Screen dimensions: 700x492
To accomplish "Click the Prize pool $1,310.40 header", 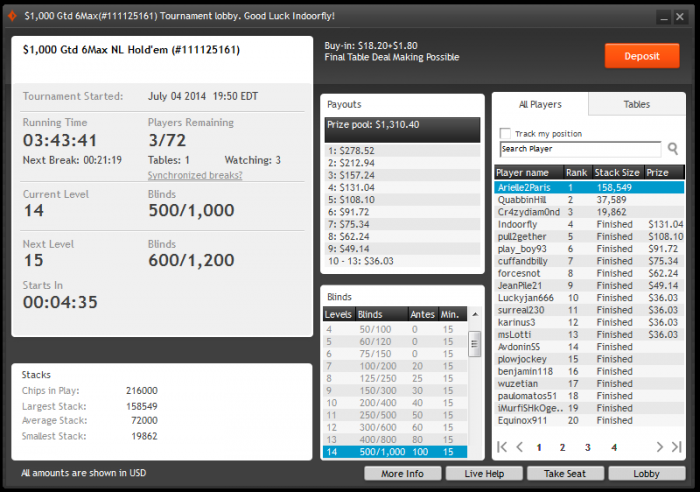I will click(402, 129).
